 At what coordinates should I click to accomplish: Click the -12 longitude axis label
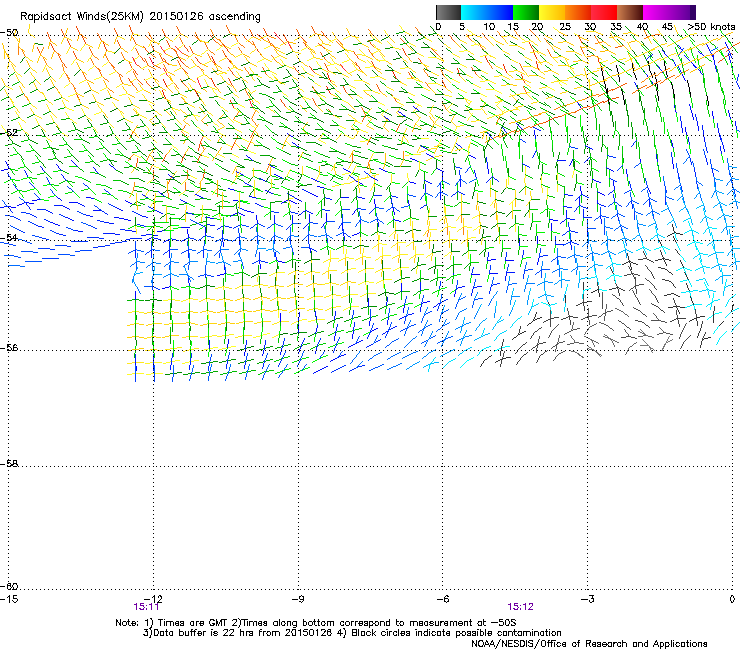153,599
